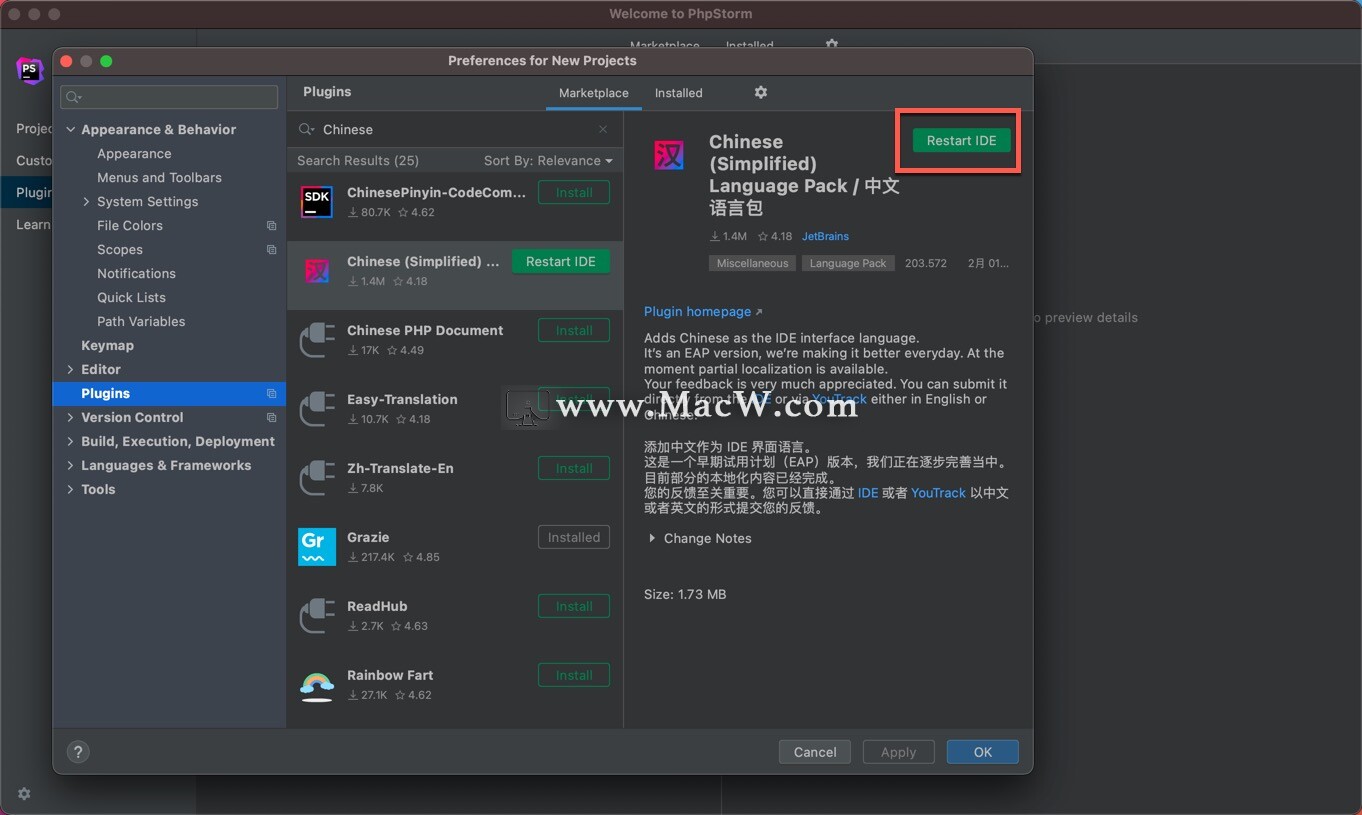Open Quick Lists settings page
The height and width of the screenshot is (815, 1362).
[131, 298]
